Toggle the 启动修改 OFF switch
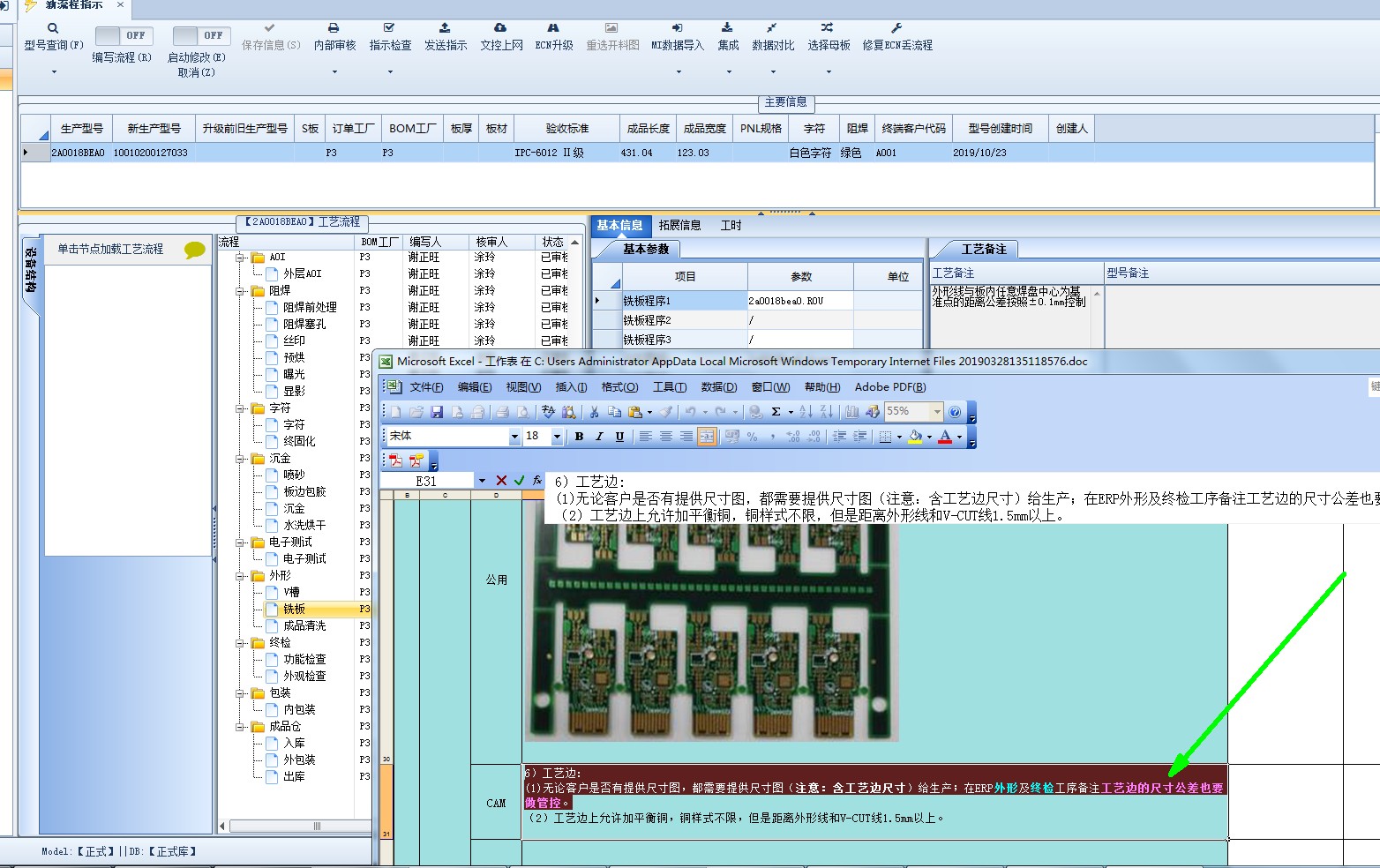 [201, 36]
